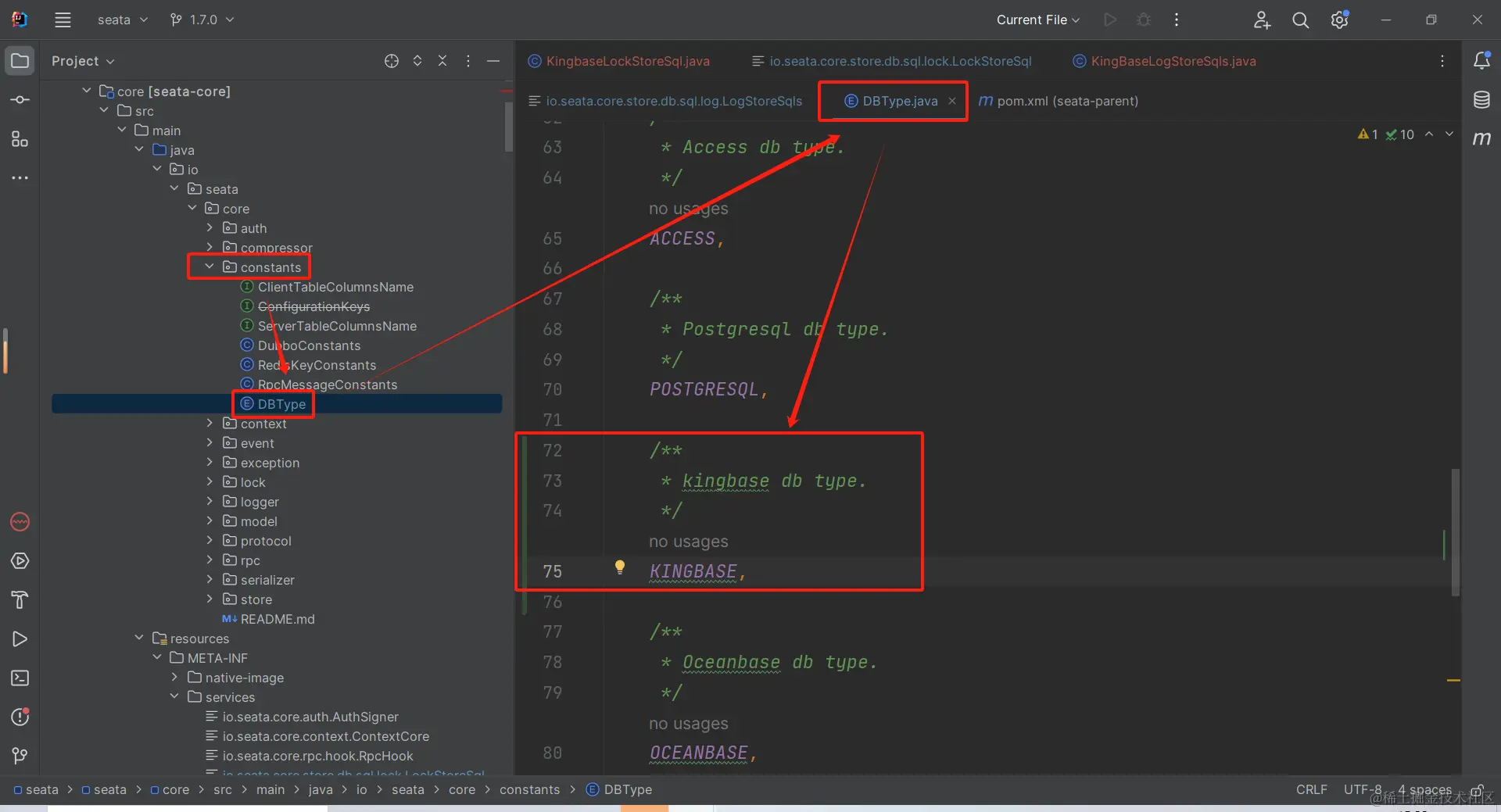Image resolution: width=1501 pixels, height=812 pixels.
Task: Select DubboConstants class in tree
Action: pos(309,345)
